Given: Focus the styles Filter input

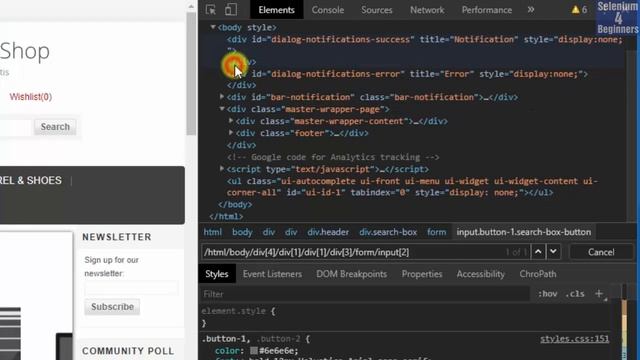Looking at the screenshot, I should (365, 294).
